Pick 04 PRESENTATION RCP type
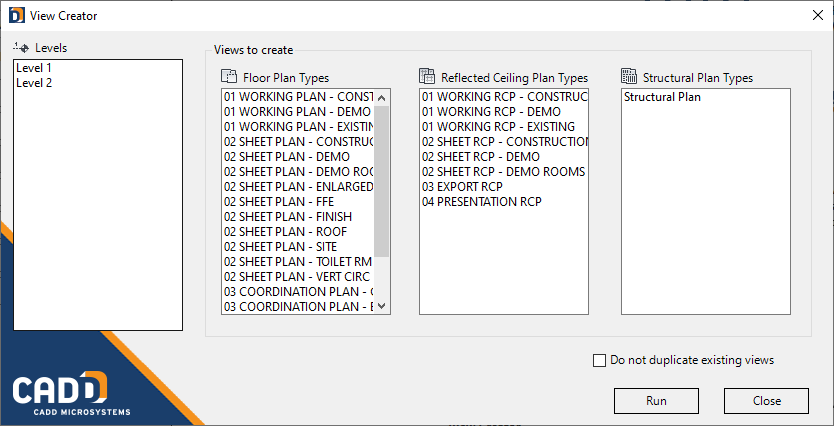 (x=504, y=202)
